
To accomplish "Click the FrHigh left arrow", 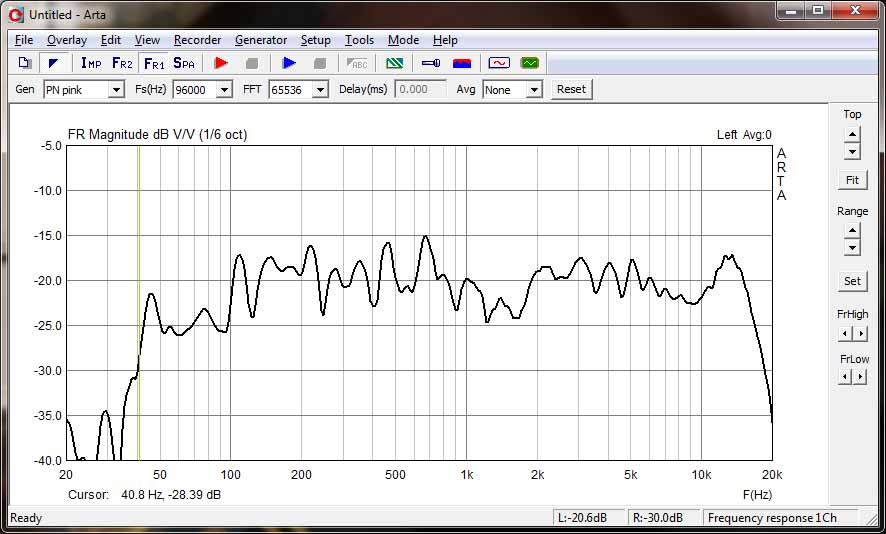I will [845, 334].
